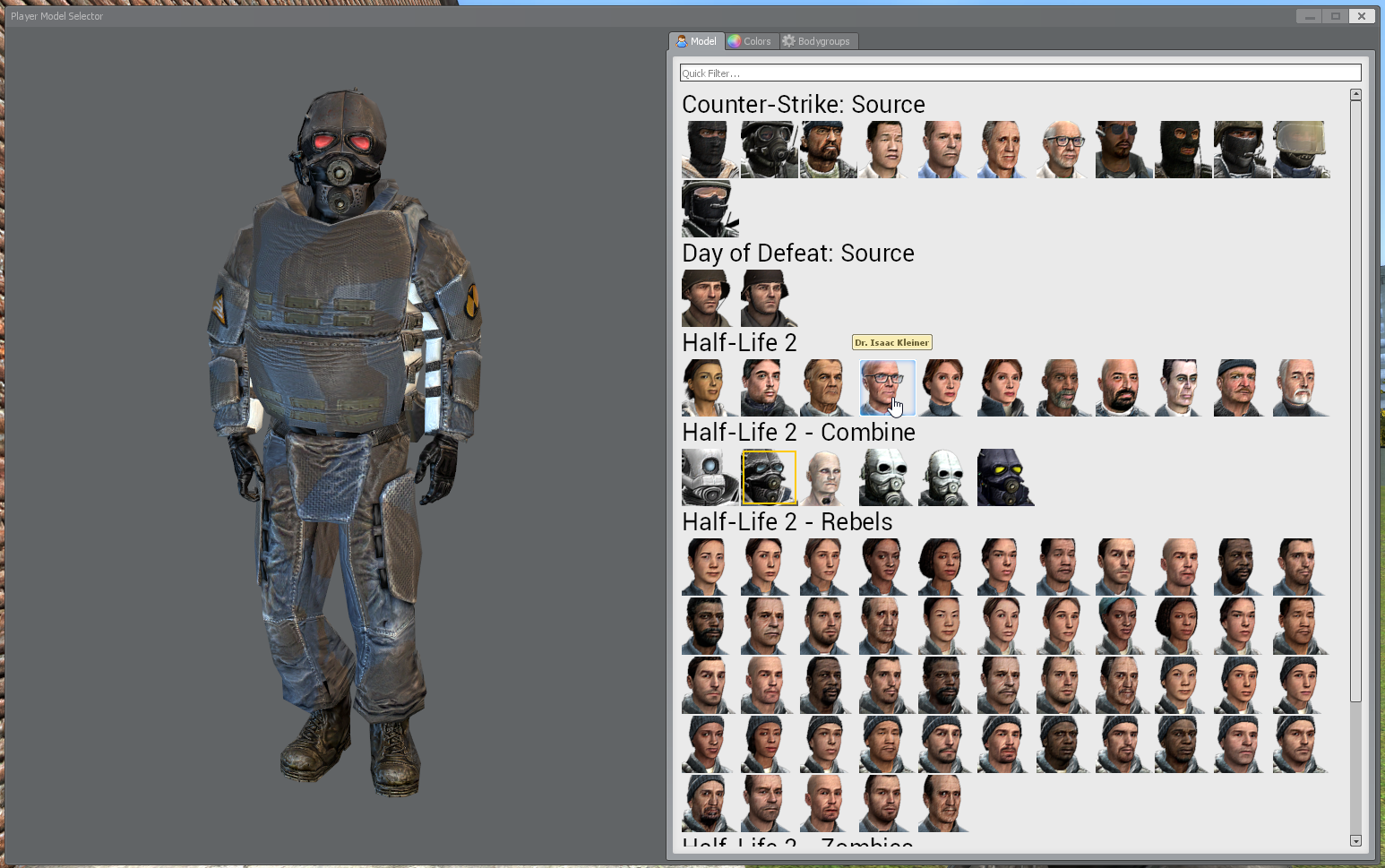Click the model list scrollbar up arrow
This screenshot has height=868, width=1385.
(x=1355, y=94)
